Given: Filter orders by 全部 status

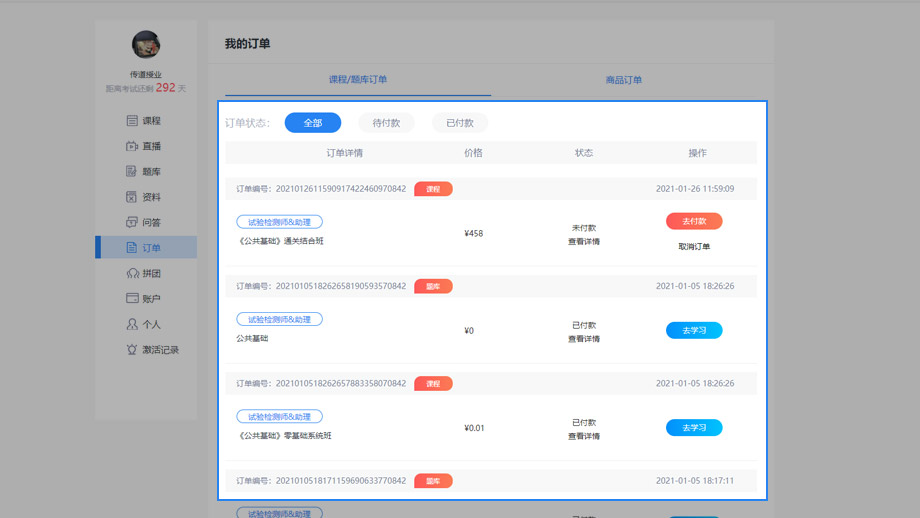Looking at the screenshot, I should point(313,123).
